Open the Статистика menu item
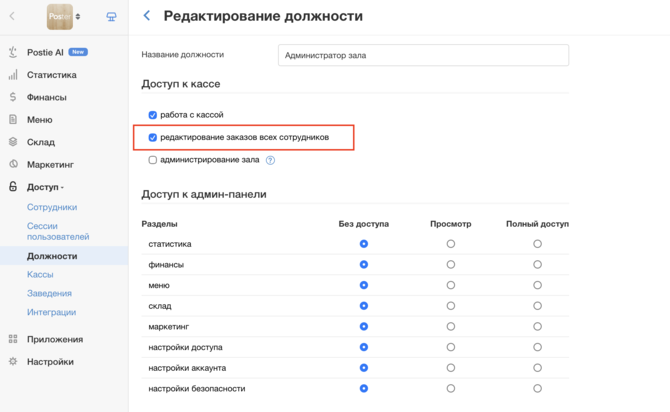 click(x=52, y=75)
